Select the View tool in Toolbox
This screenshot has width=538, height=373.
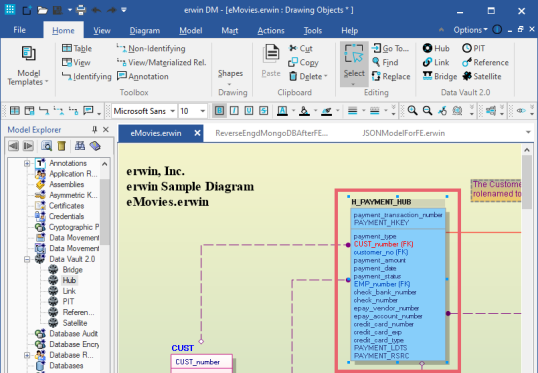pos(76,62)
